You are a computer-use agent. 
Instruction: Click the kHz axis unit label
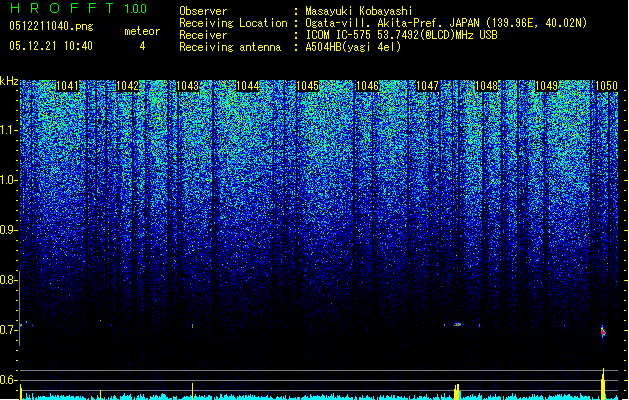tap(9, 81)
